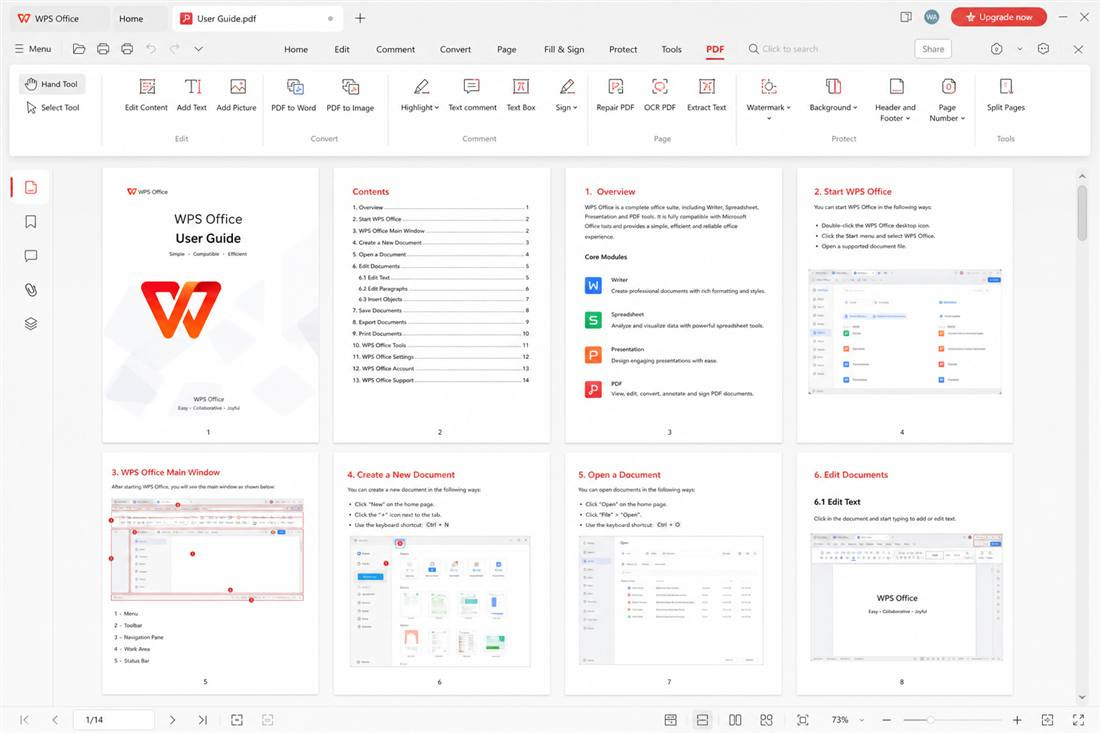Select the Open a Document page thumbnail
This screenshot has height=733, width=1100.
[673, 573]
